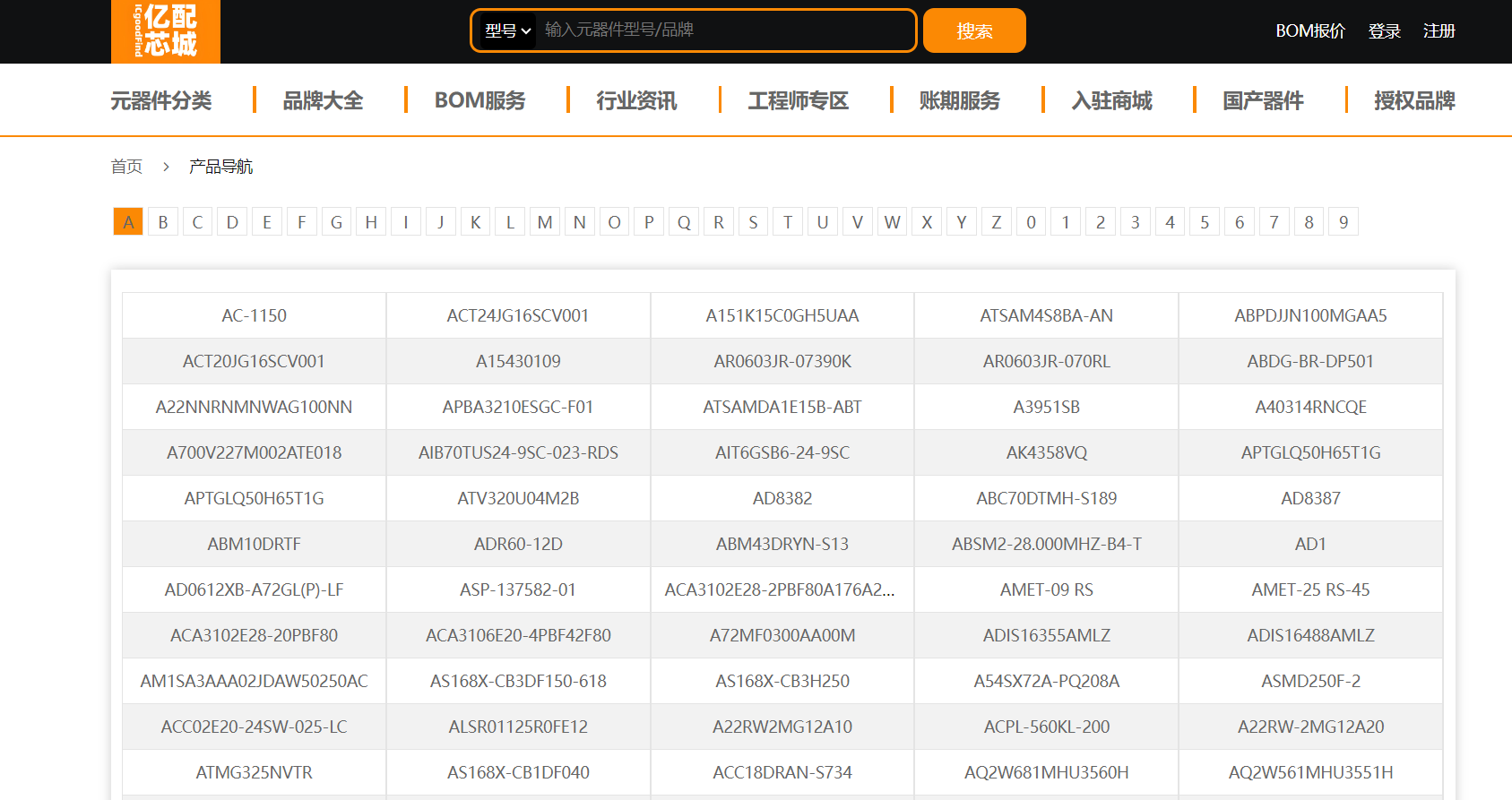This screenshot has height=800, width=1512.
Task: Switch to the letter M index tab
Action: pyautogui.click(x=545, y=222)
